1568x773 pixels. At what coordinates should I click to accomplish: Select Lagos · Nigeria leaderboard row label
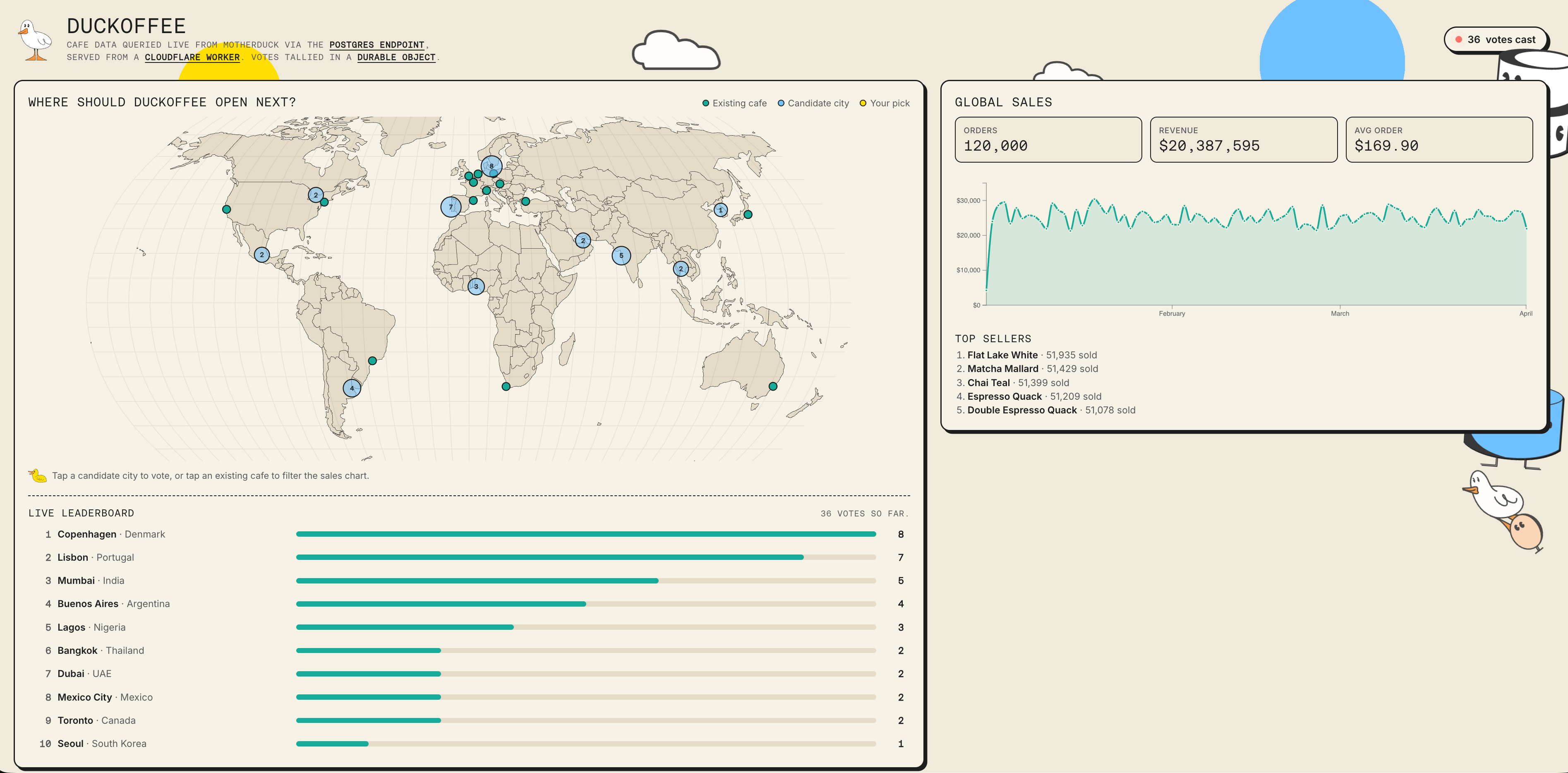[91, 627]
